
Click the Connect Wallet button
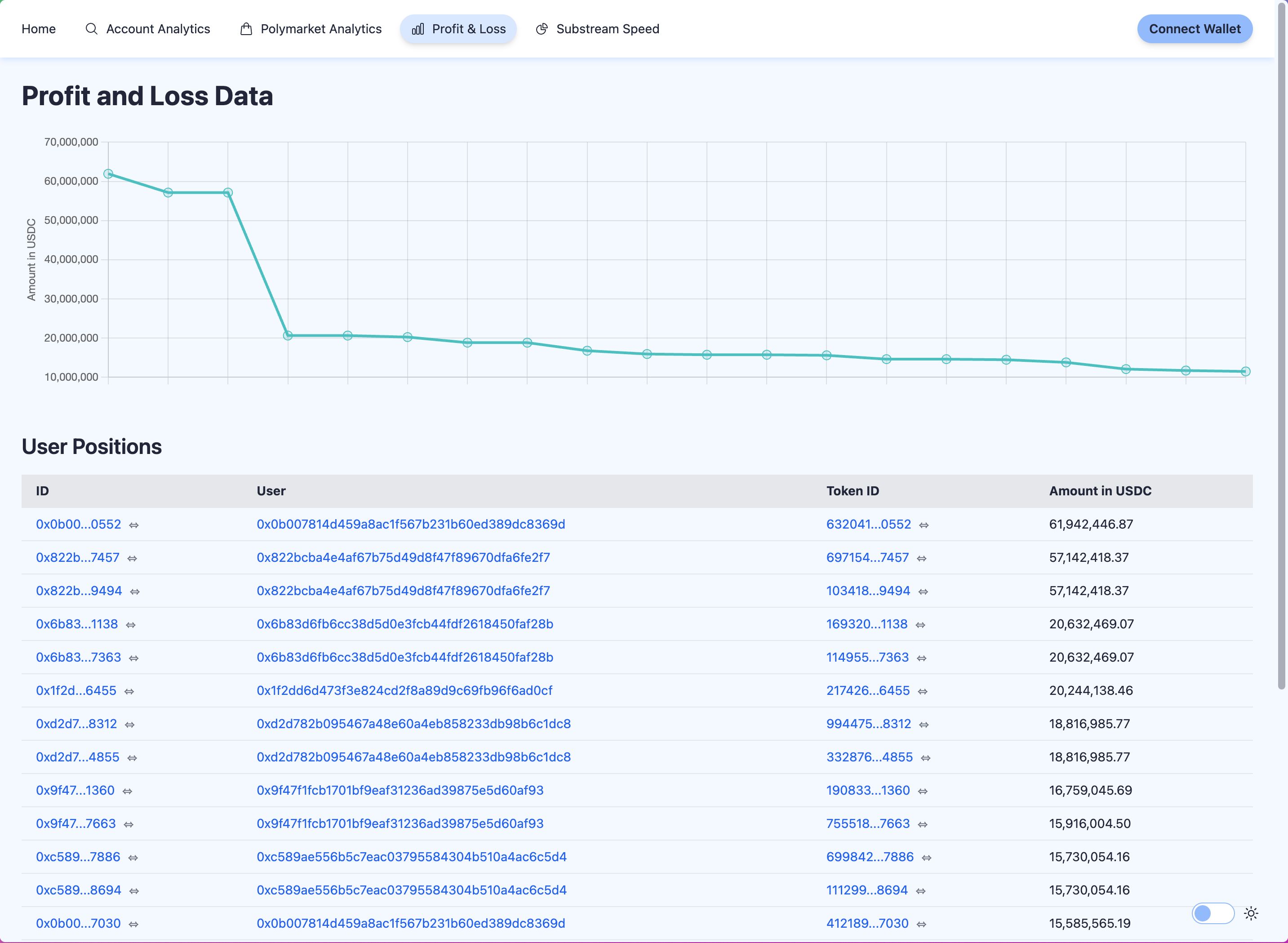point(1195,28)
